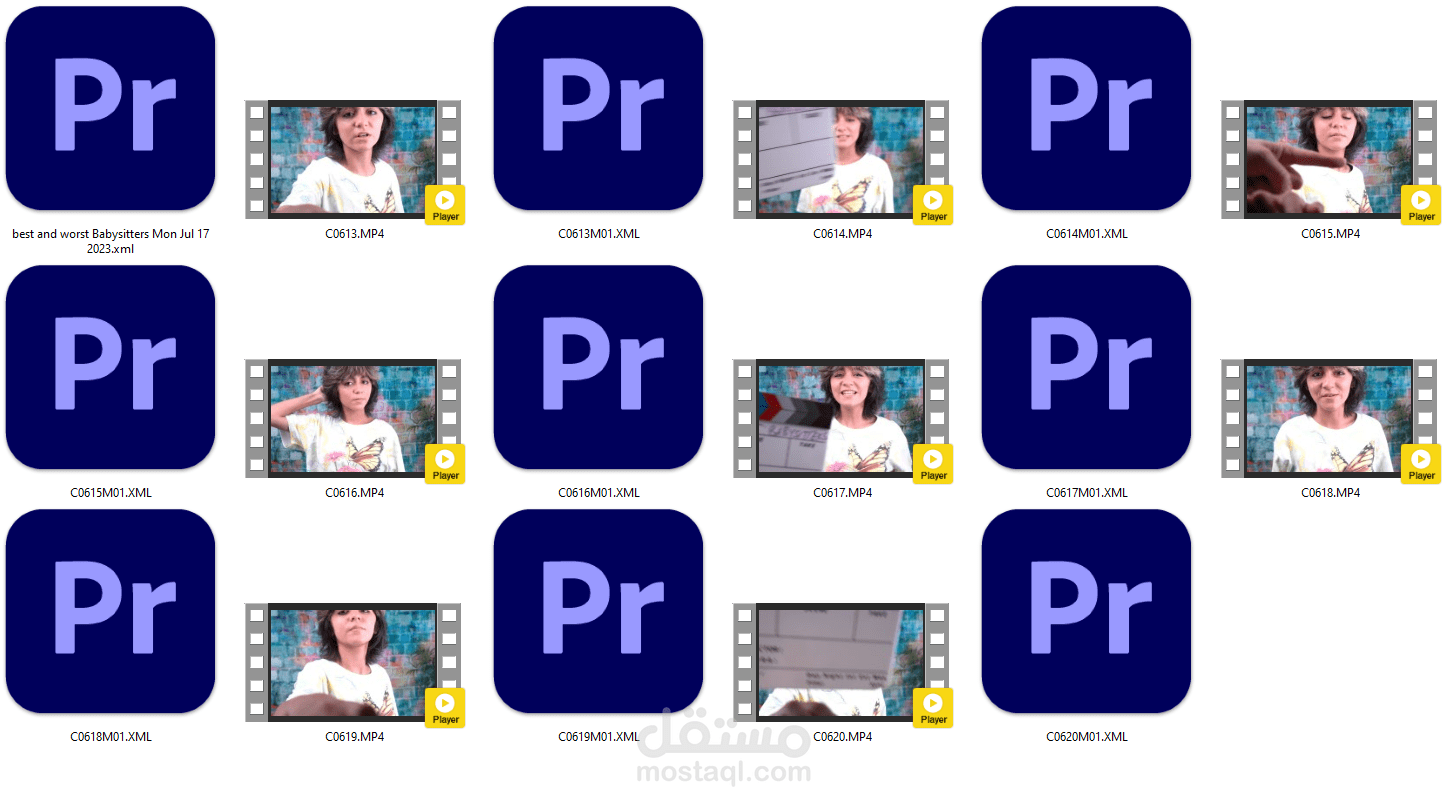
Task: Click the yellow Player badge on C0618.MP4
Action: [1421, 464]
